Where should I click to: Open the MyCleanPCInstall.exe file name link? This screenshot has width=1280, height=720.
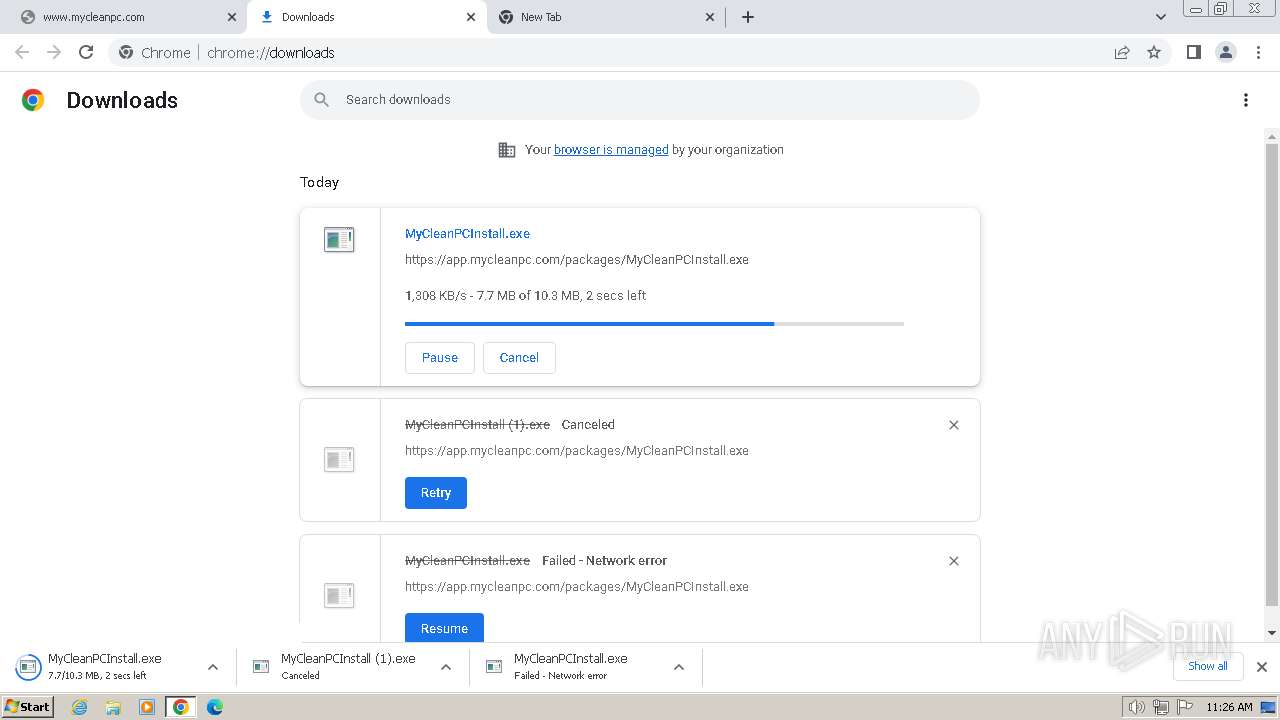(x=467, y=234)
